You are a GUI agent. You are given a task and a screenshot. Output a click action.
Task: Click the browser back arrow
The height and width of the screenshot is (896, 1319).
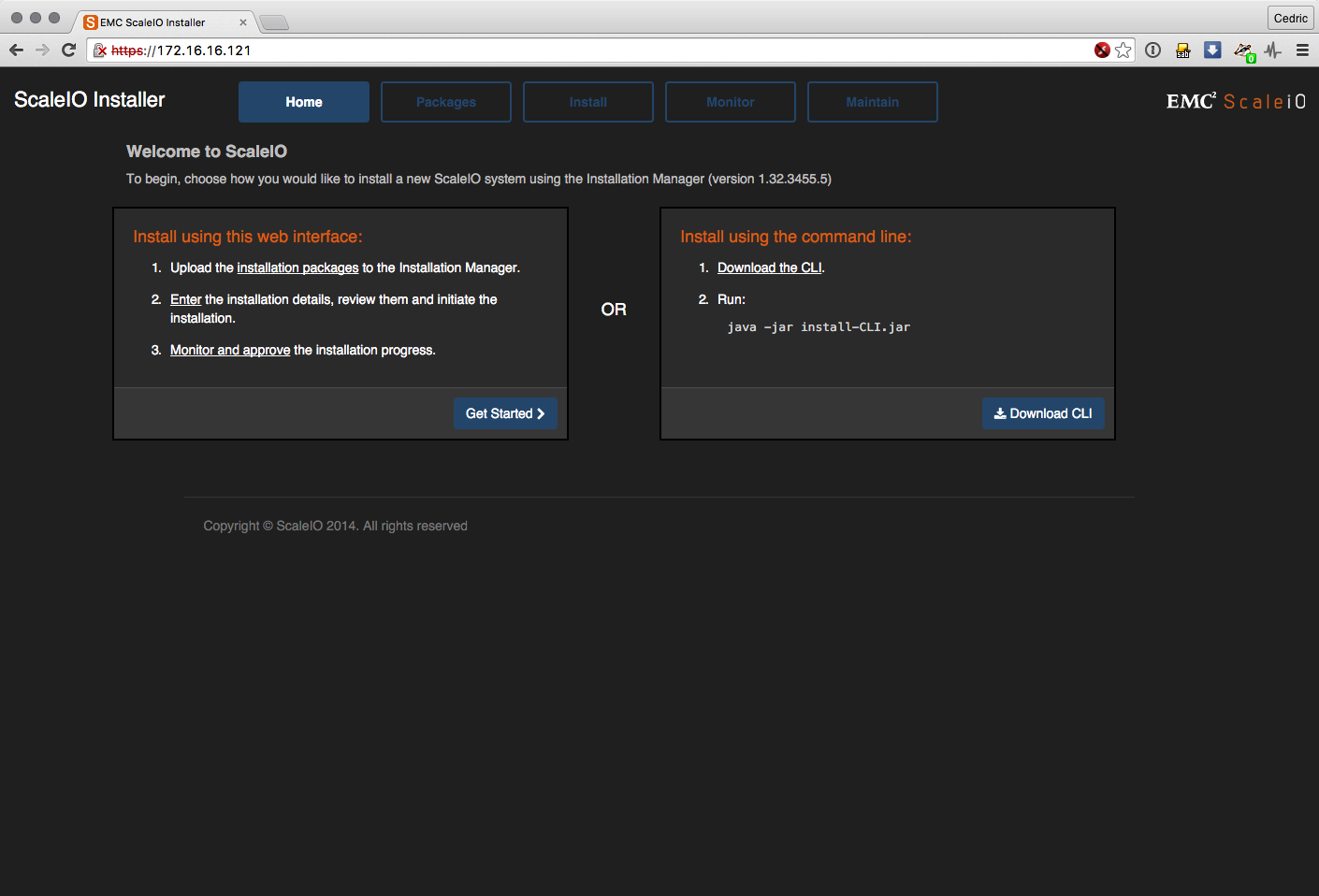(16, 51)
